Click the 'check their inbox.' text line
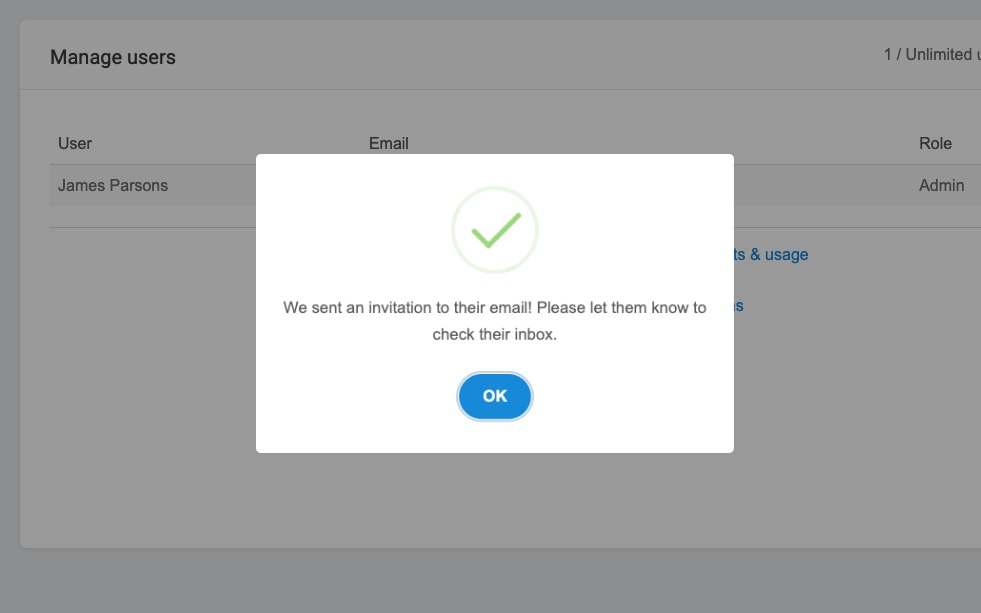 click(x=494, y=334)
